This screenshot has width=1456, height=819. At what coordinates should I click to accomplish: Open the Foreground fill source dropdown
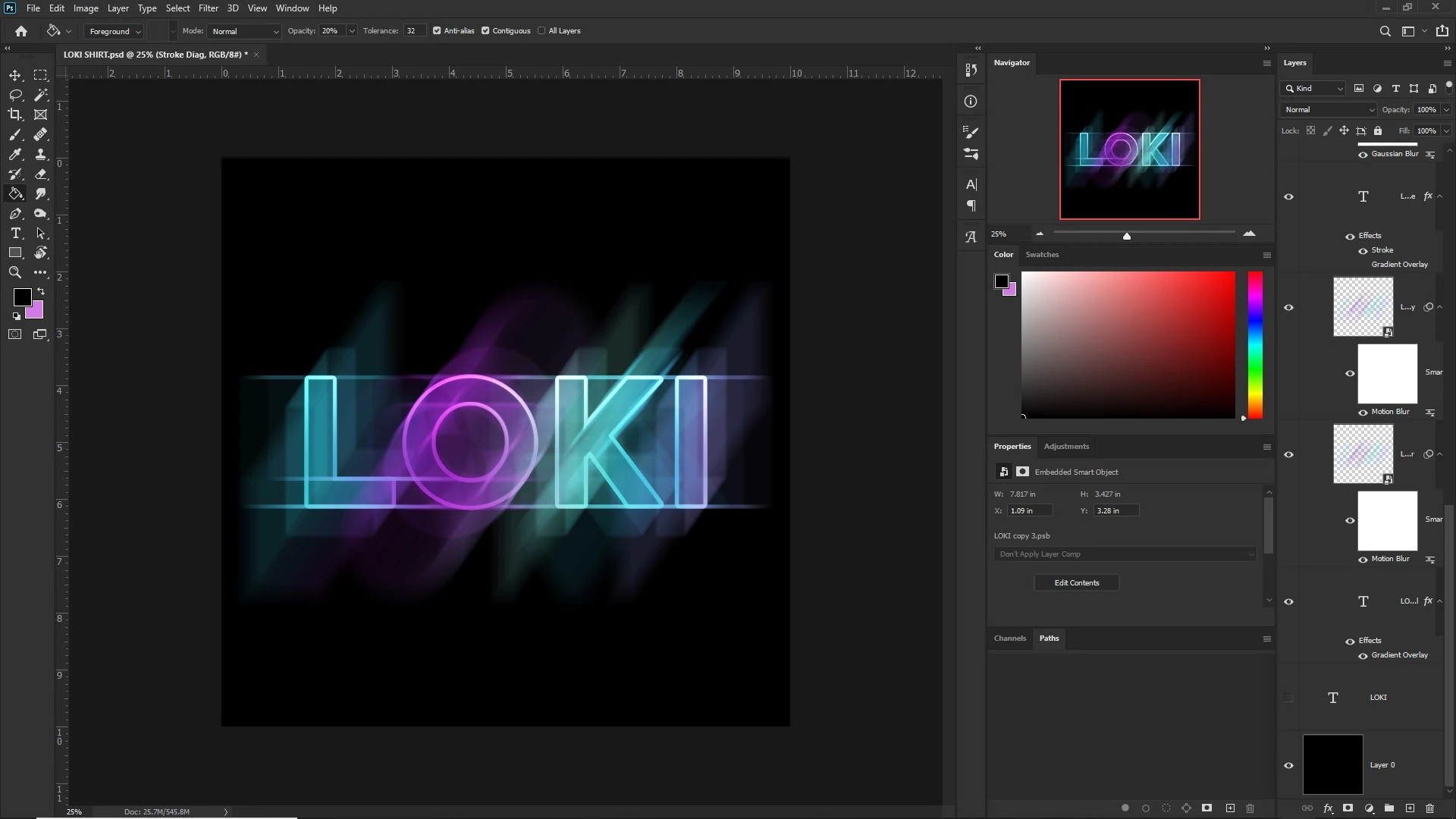(x=115, y=31)
